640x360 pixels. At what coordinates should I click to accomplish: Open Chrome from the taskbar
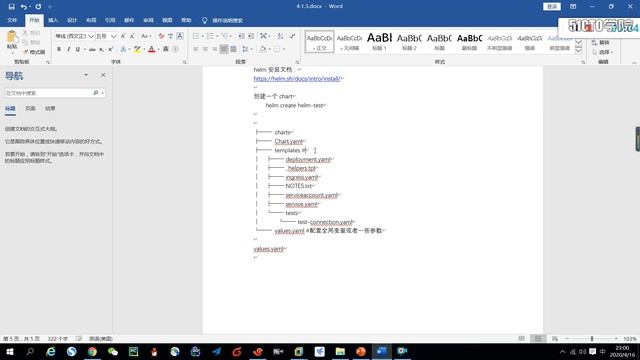point(92,351)
